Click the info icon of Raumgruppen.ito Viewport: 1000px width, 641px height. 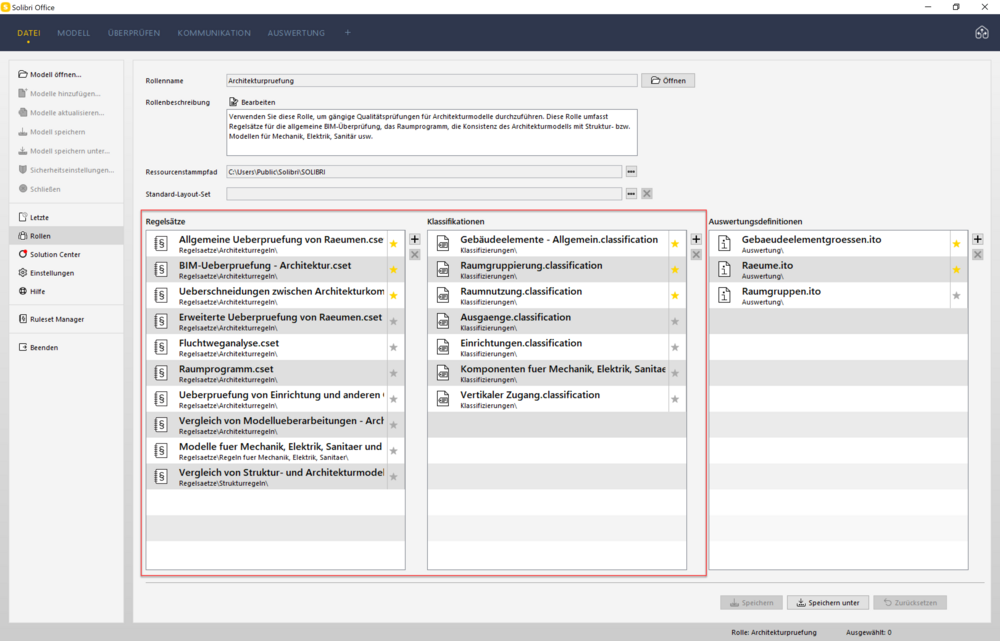(x=724, y=295)
